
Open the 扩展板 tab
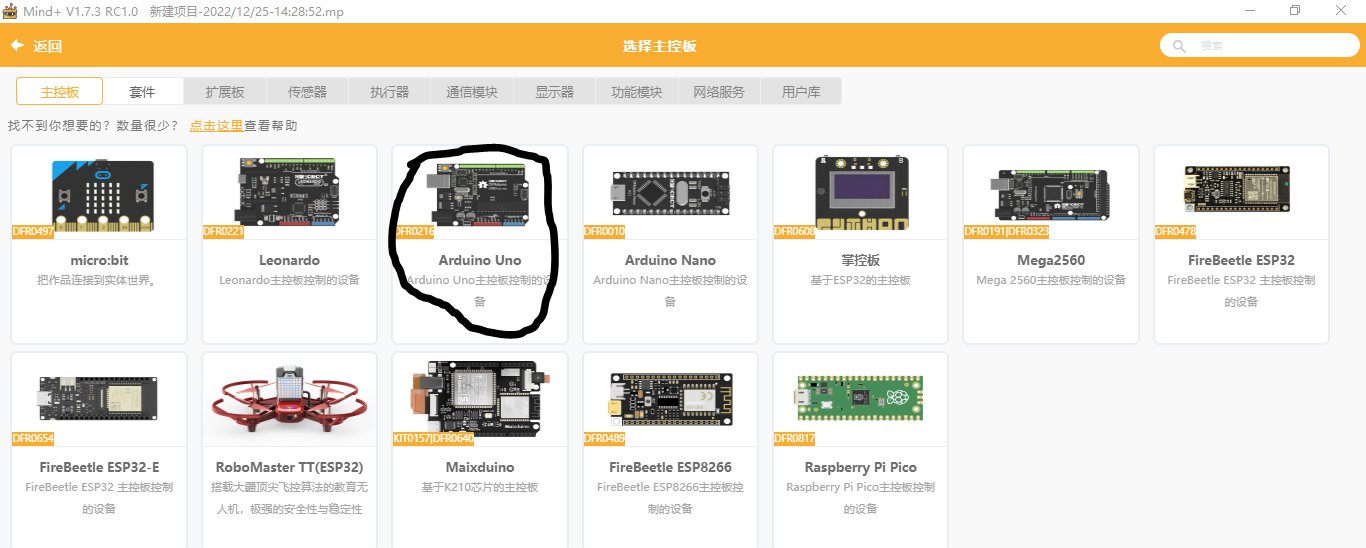pos(225,92)
